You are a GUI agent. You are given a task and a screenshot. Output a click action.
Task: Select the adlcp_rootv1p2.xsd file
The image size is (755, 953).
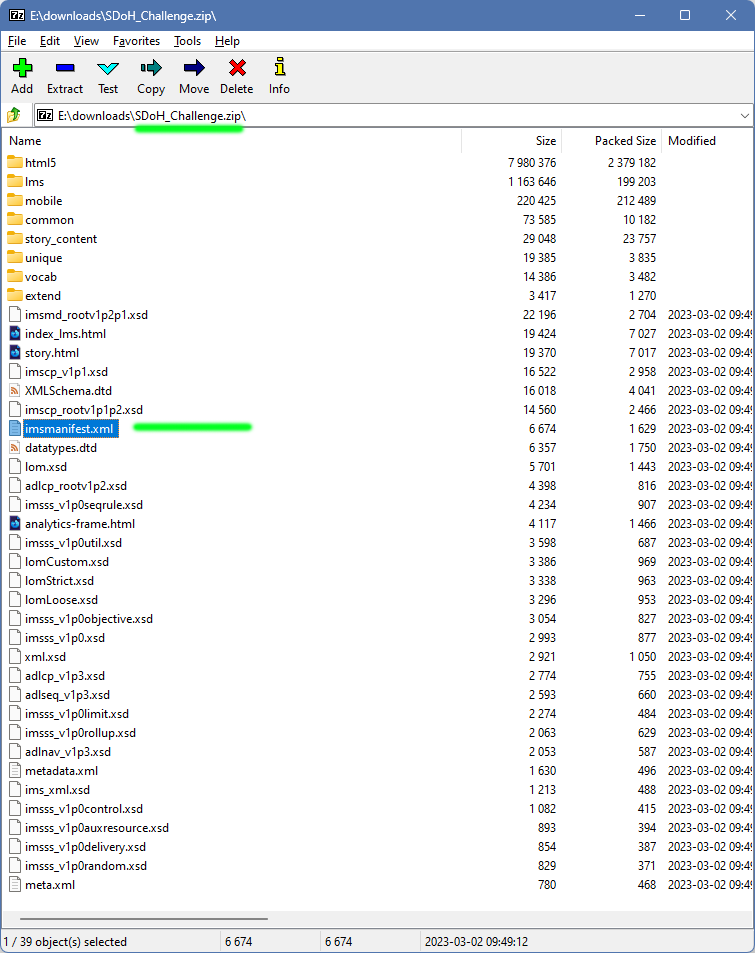(76, 486)
